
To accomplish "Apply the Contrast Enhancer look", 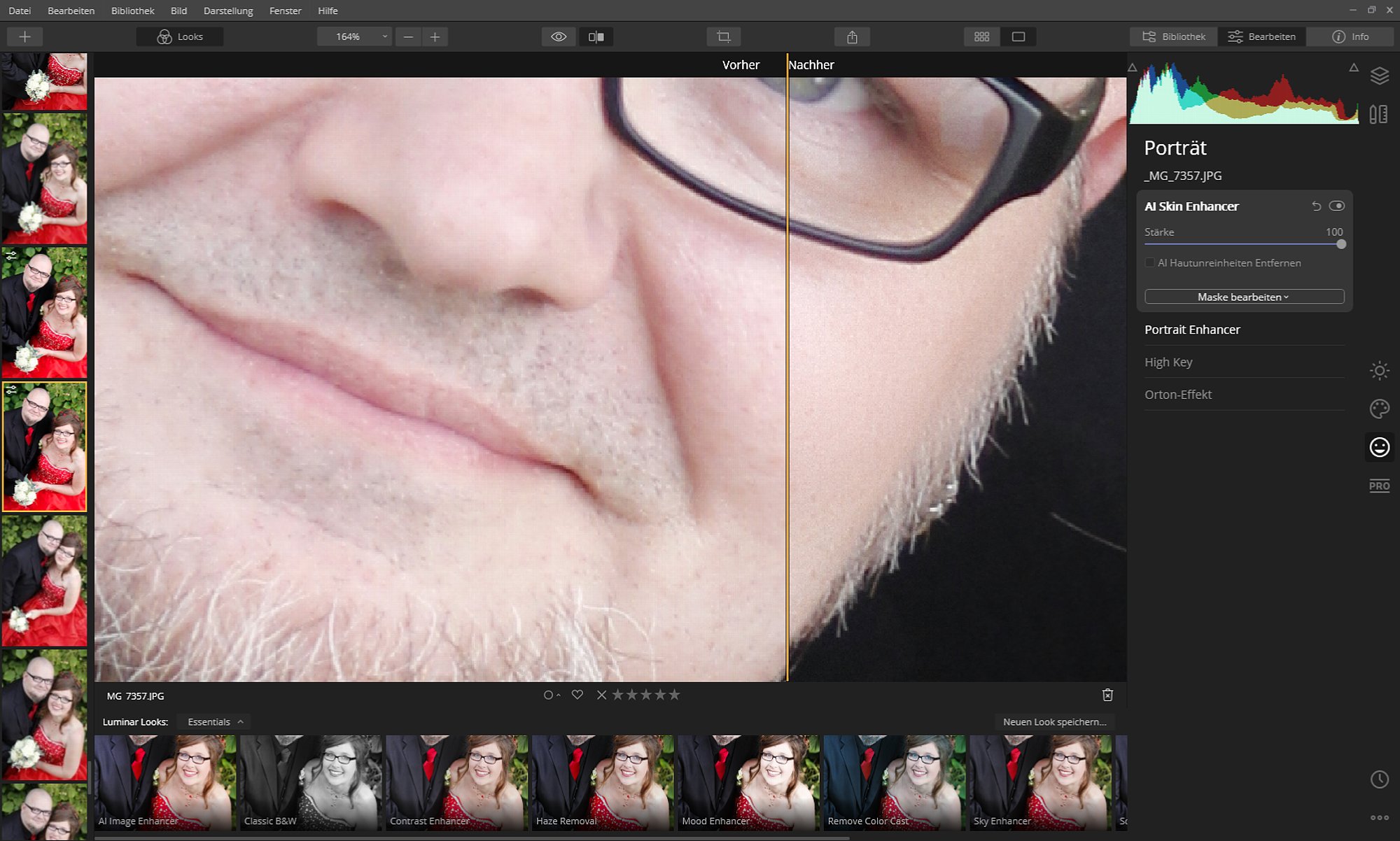I will click(x=457, y=782).
